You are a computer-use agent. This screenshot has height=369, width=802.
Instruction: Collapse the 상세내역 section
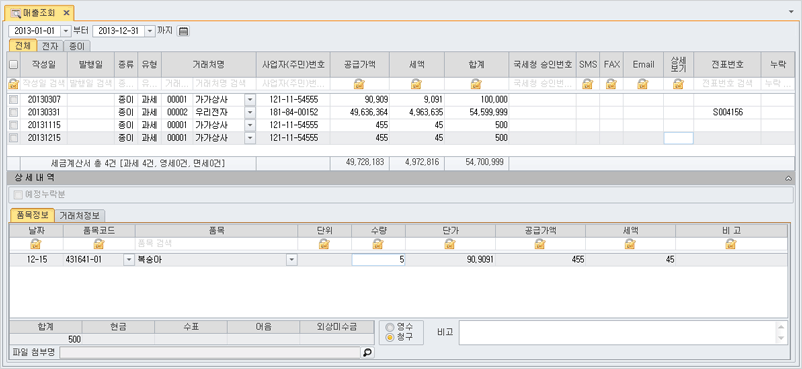coord(788,178)
